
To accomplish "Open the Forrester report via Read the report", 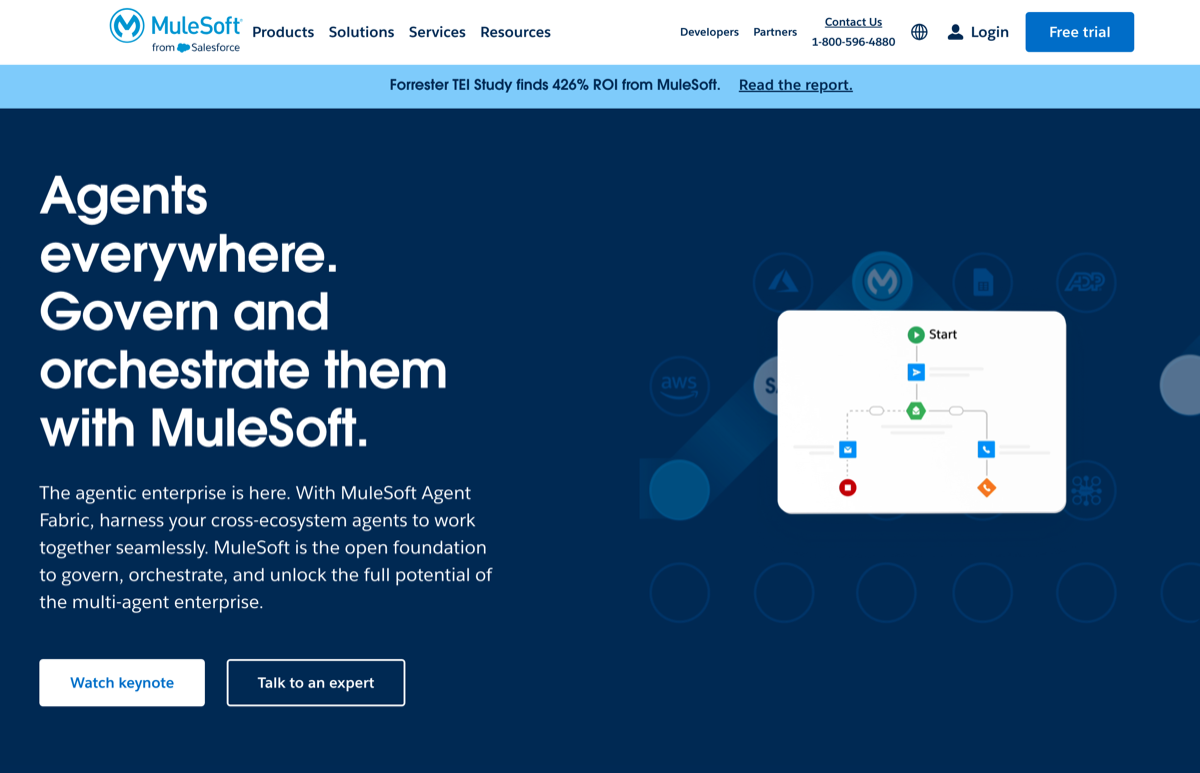I will click(x=795, y=85).
